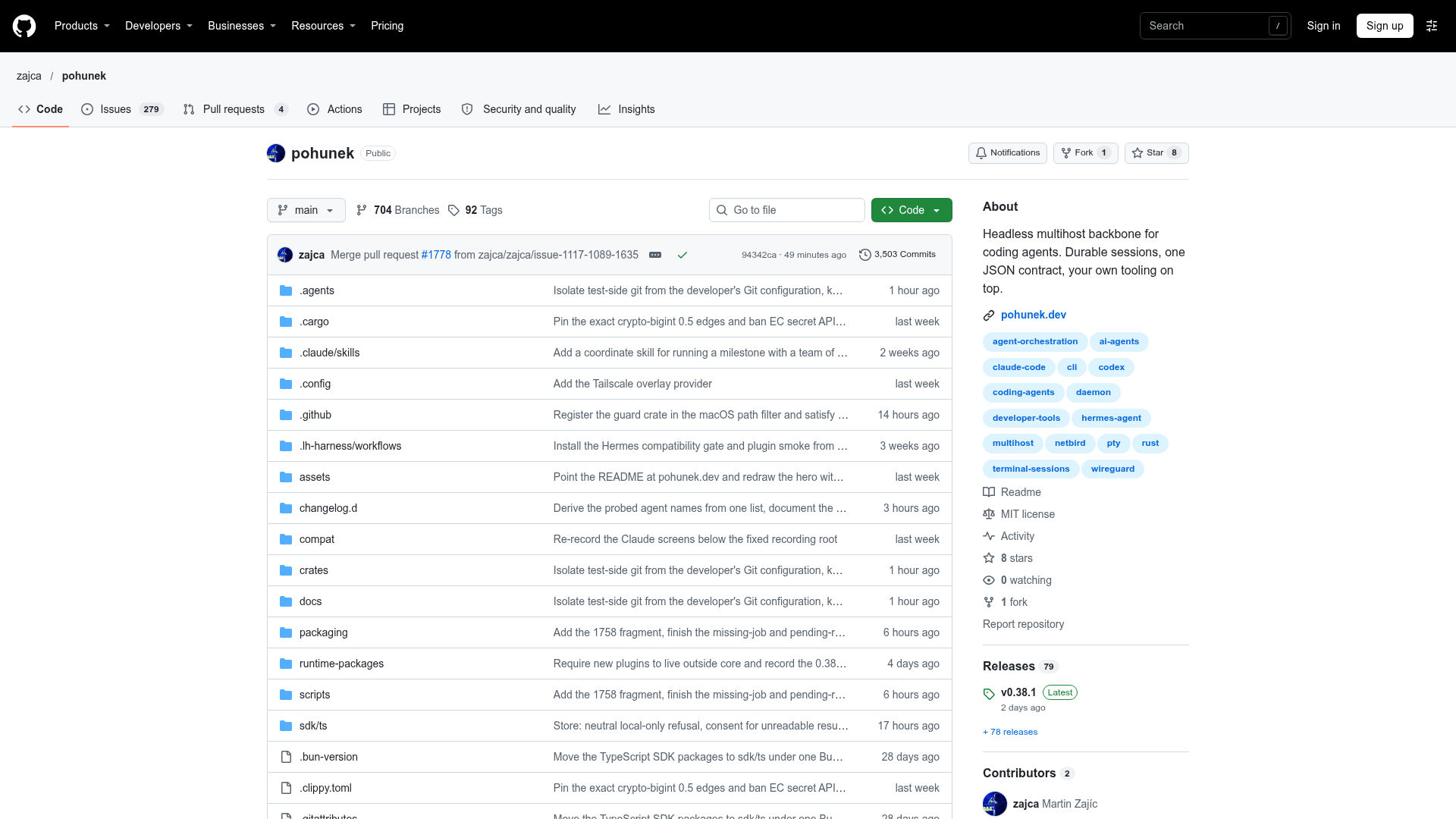This screenshot has width=1456, height=819.
Task: Click the wireguard topic tag
Action: (x=1112, y=469)
